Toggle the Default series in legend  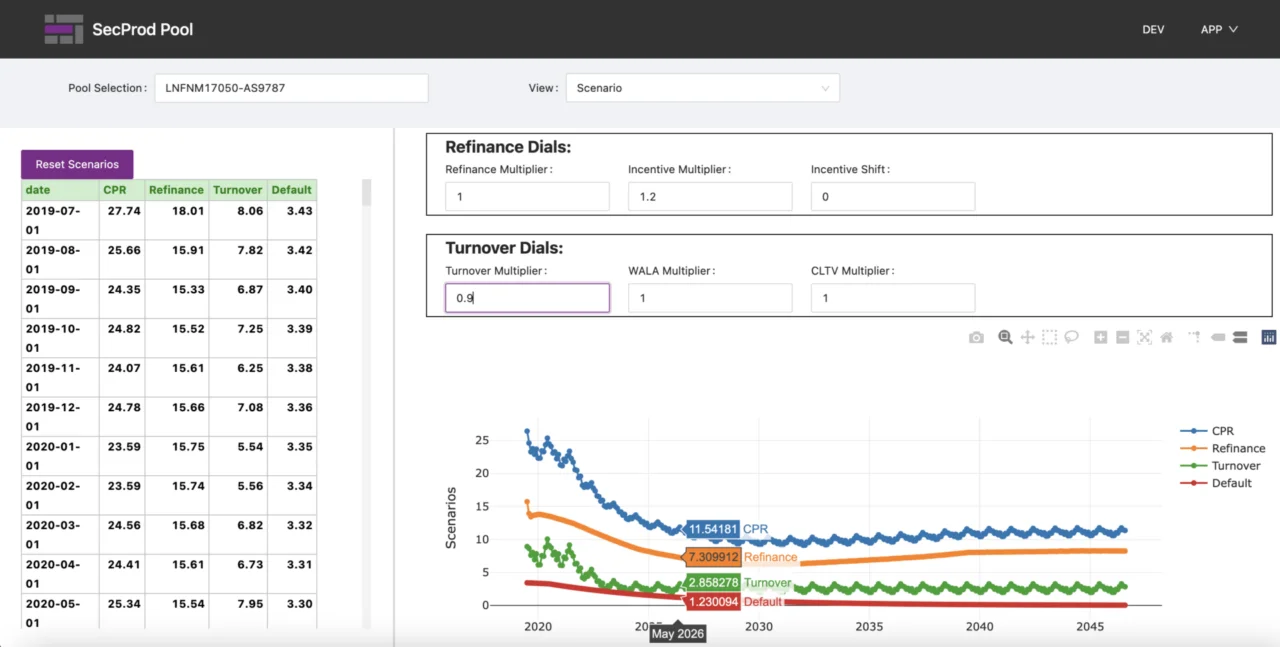coord(1231,483)
